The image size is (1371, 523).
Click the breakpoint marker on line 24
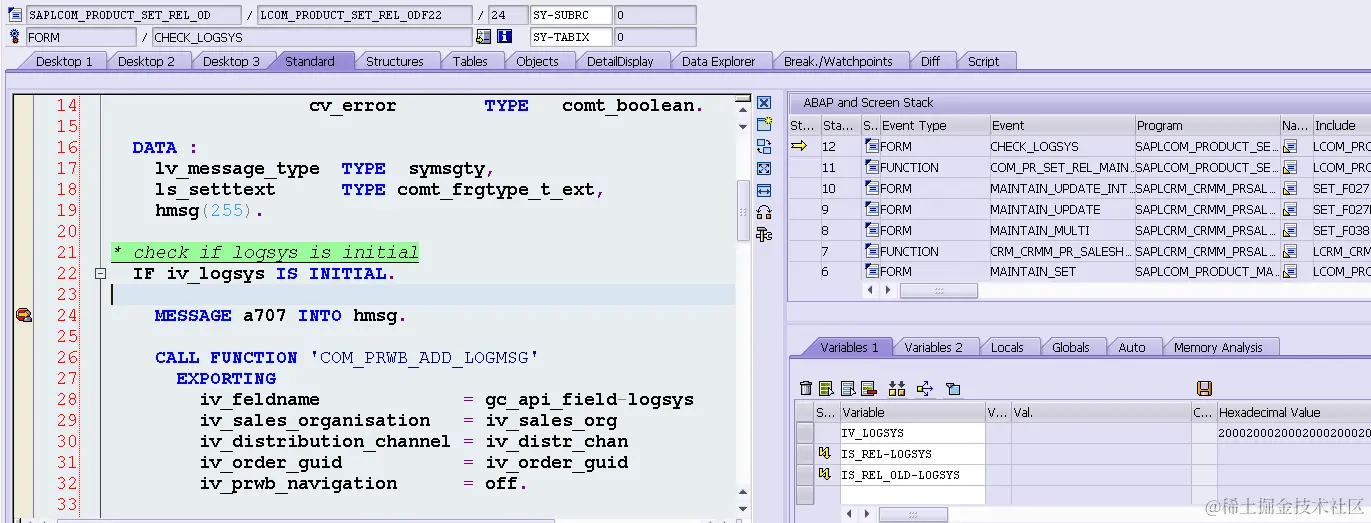click(23, 316)
